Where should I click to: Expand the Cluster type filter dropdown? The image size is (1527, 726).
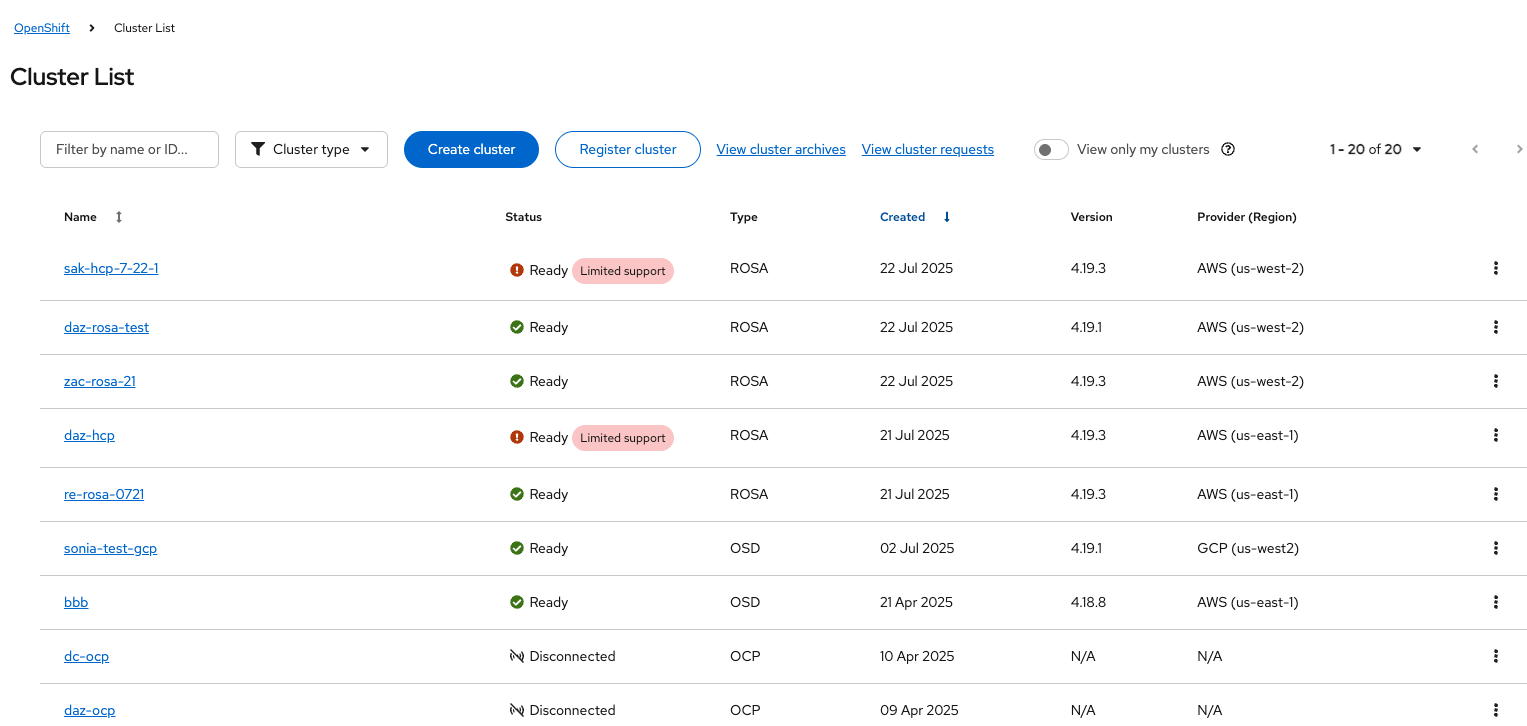311,150
